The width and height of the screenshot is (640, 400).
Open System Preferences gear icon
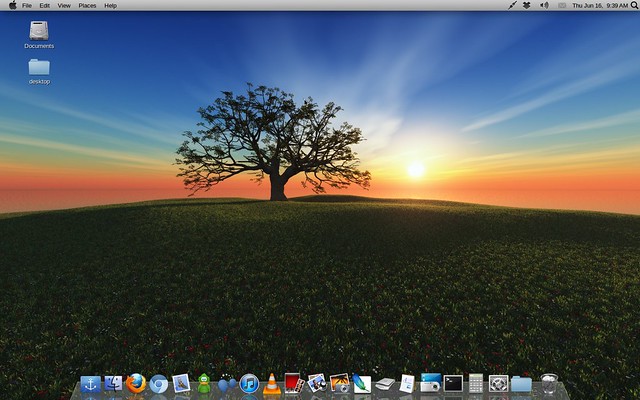tap(498, 384)
